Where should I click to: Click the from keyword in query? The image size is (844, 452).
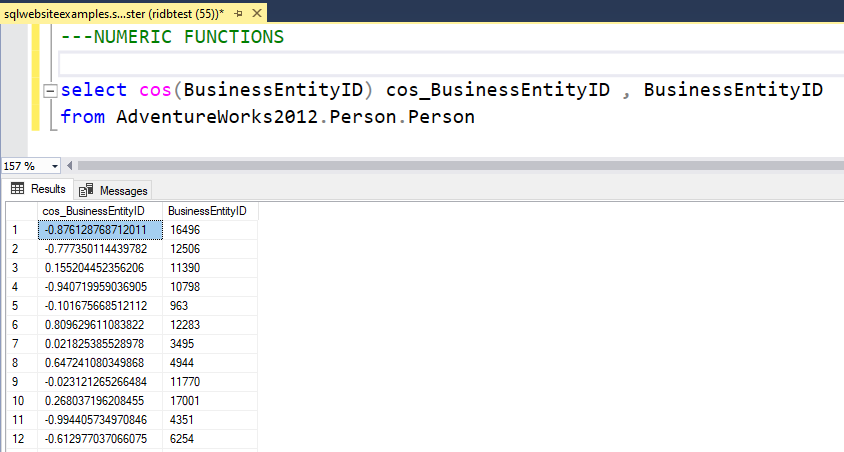[x=82, y=117]
